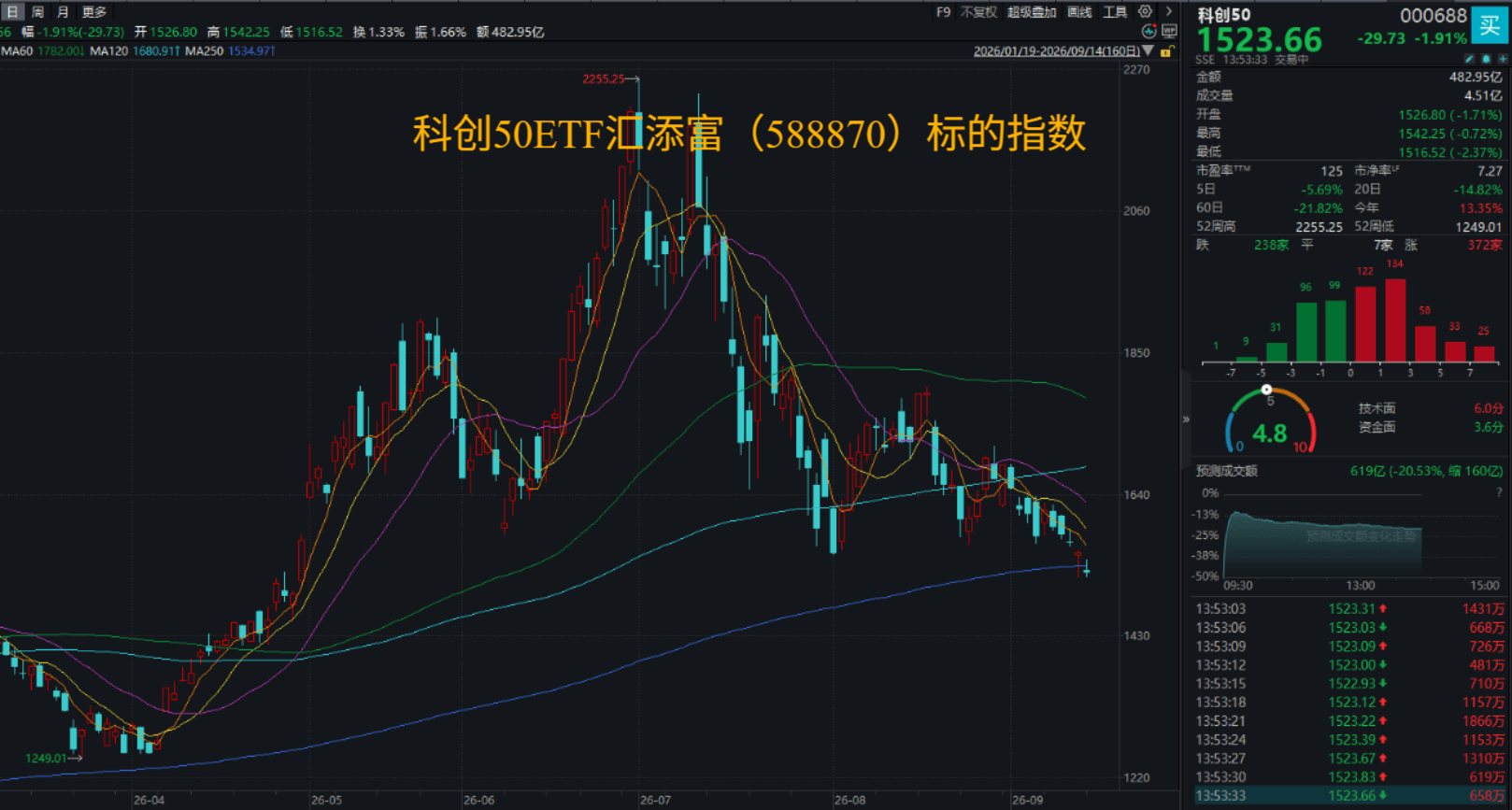Click the 市净率 value 7.27
Screen dimensions: 1512x810
1490,171
